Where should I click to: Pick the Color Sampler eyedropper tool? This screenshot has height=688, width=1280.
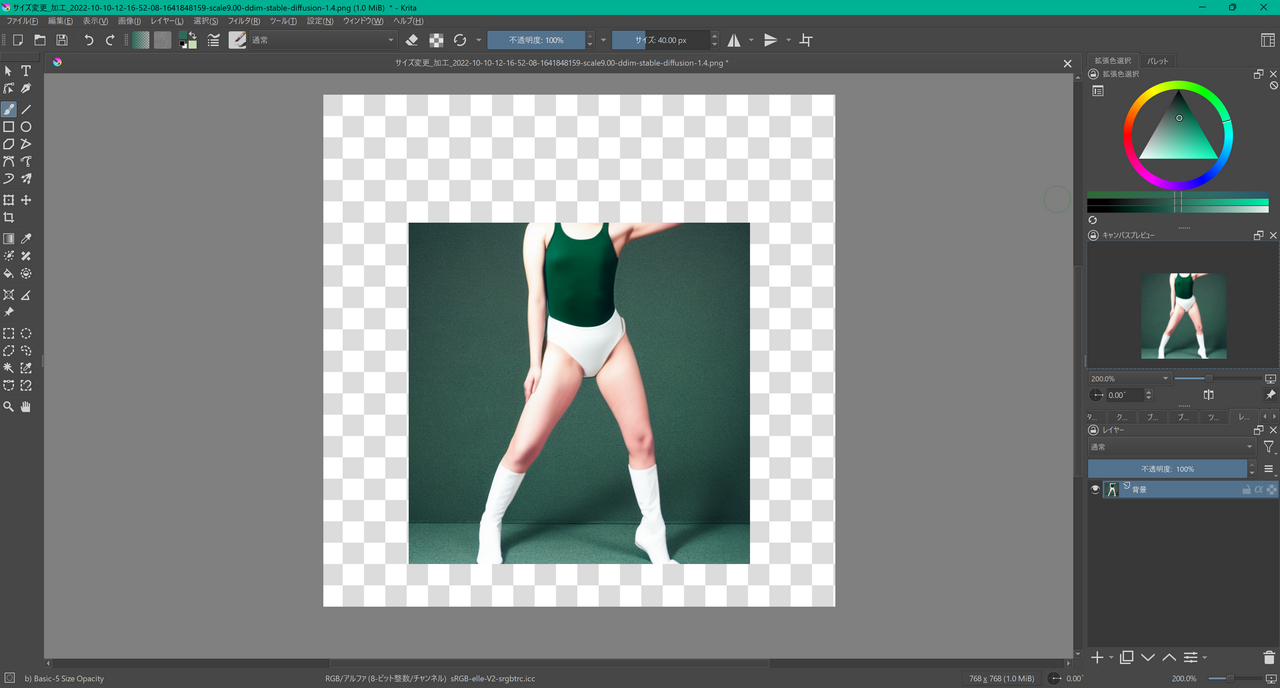[x=26, y=239]
